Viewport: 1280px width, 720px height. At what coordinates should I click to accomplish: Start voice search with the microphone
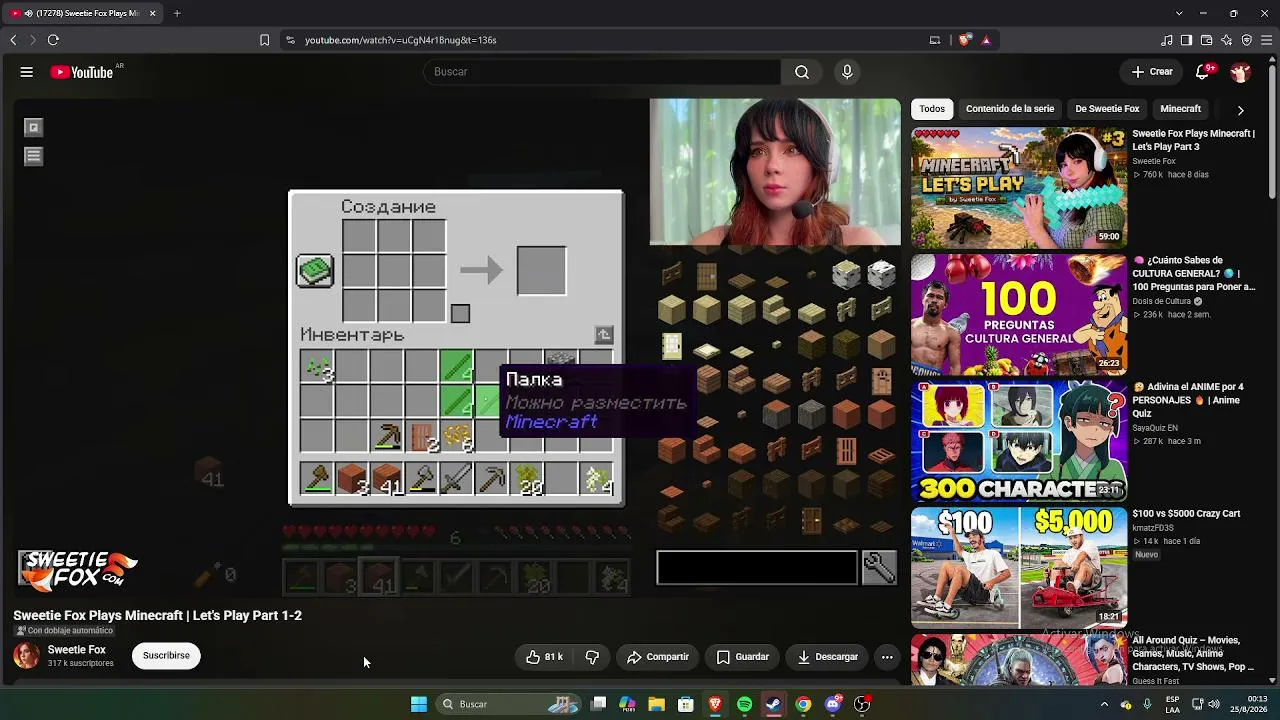tap(847, 72)
